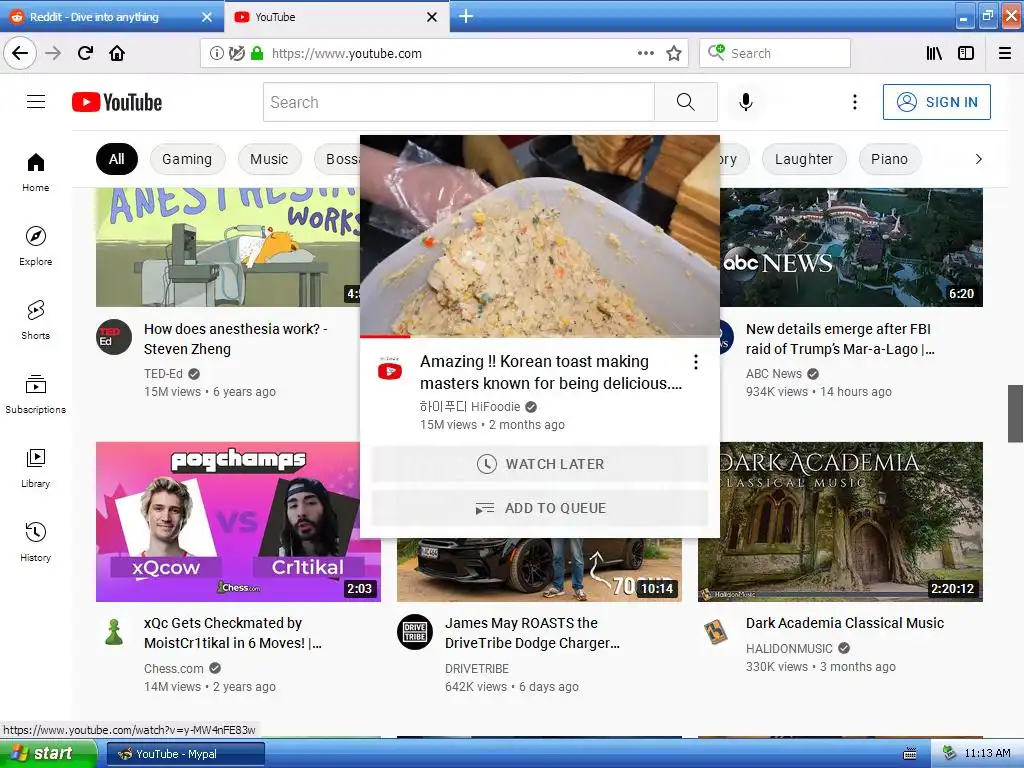Open the YouTube guide hamburger menu

pos(36,102)
